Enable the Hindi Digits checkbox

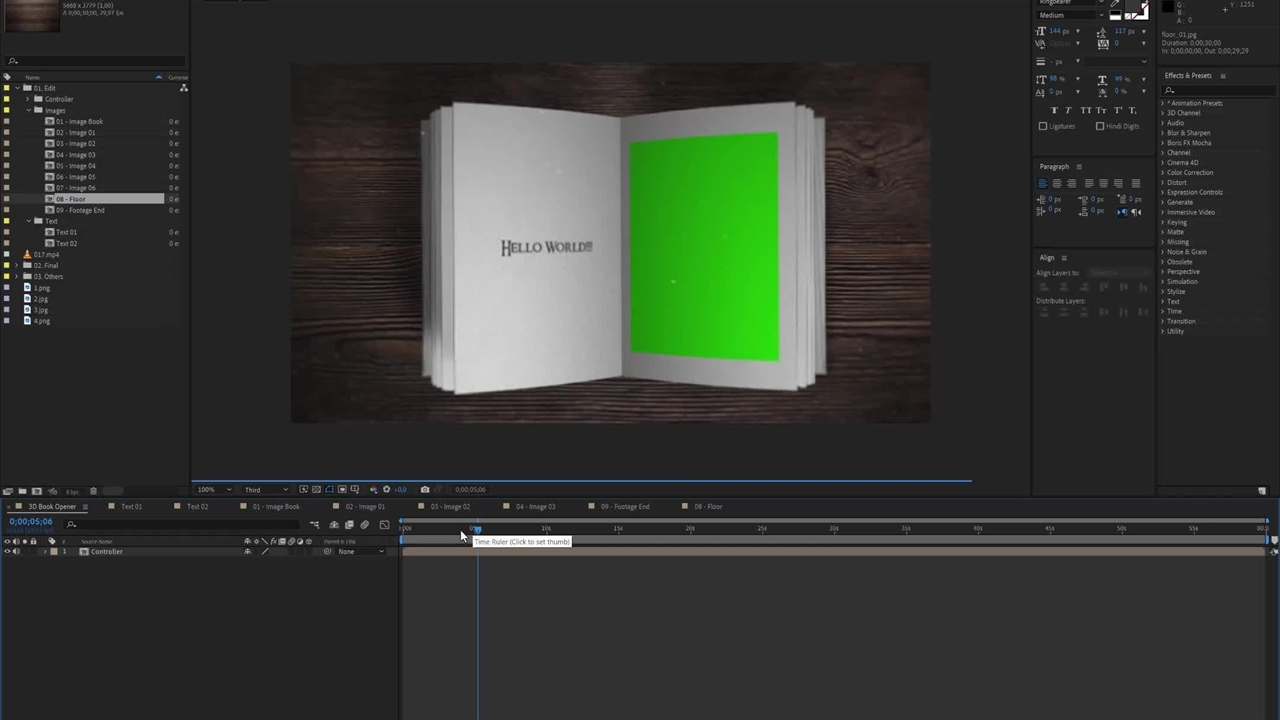coord(1100,126)
